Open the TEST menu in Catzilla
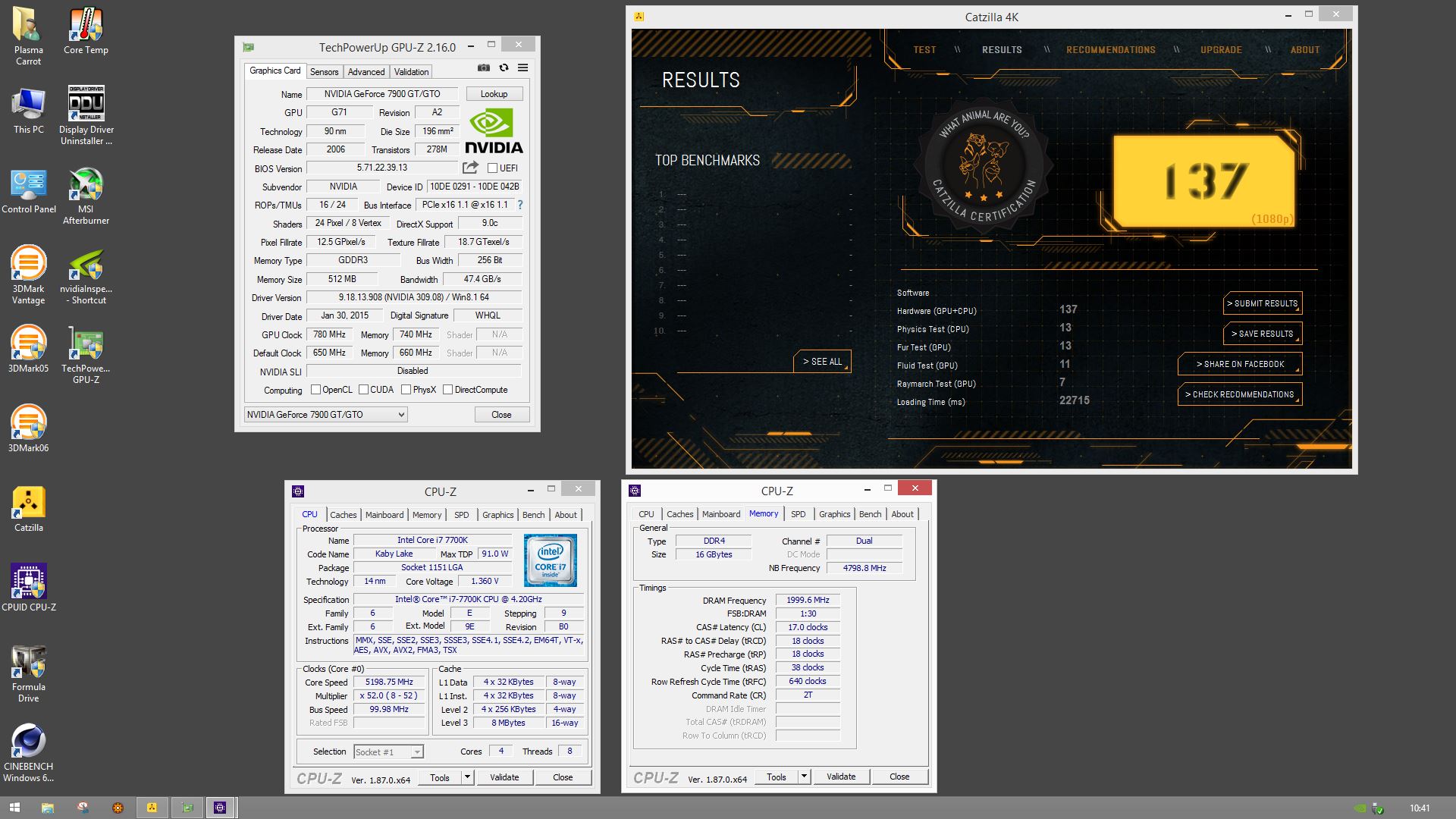This screenshot has width=1456, height=819. (x=924, y=50)
